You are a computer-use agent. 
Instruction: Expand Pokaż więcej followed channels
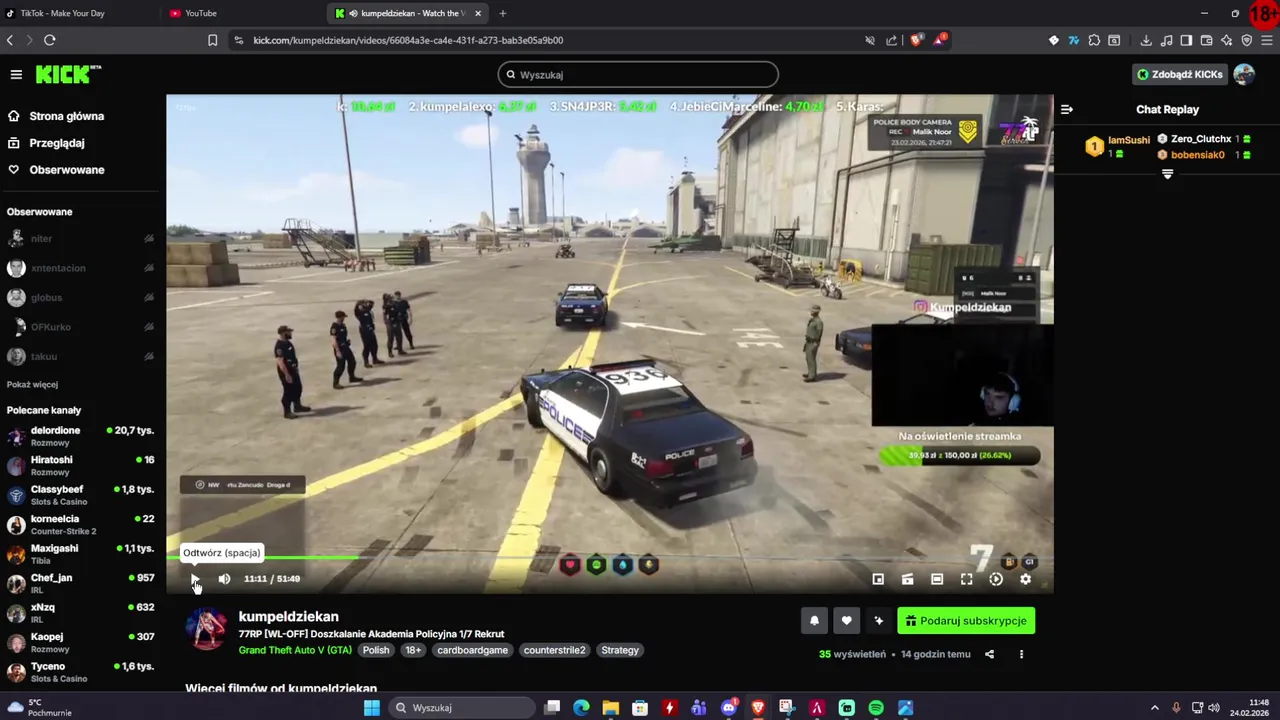[32, 384]
